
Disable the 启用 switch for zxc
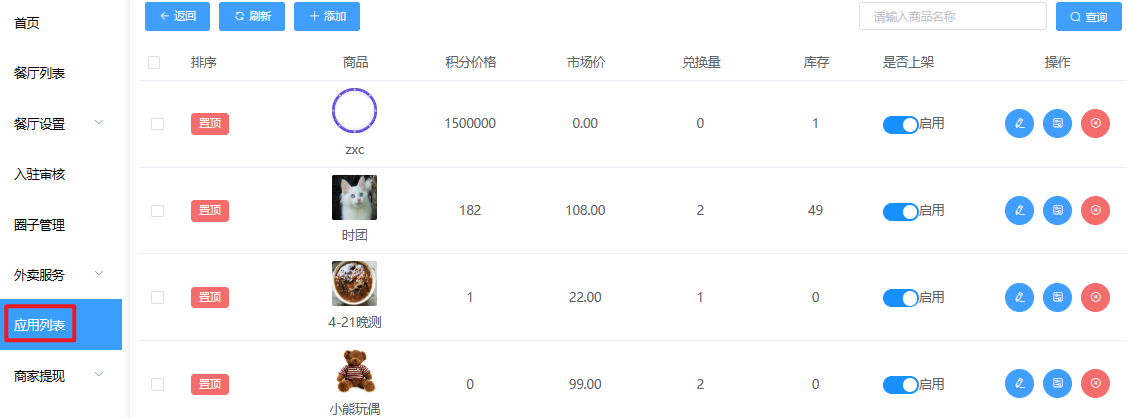click(901, 124)
